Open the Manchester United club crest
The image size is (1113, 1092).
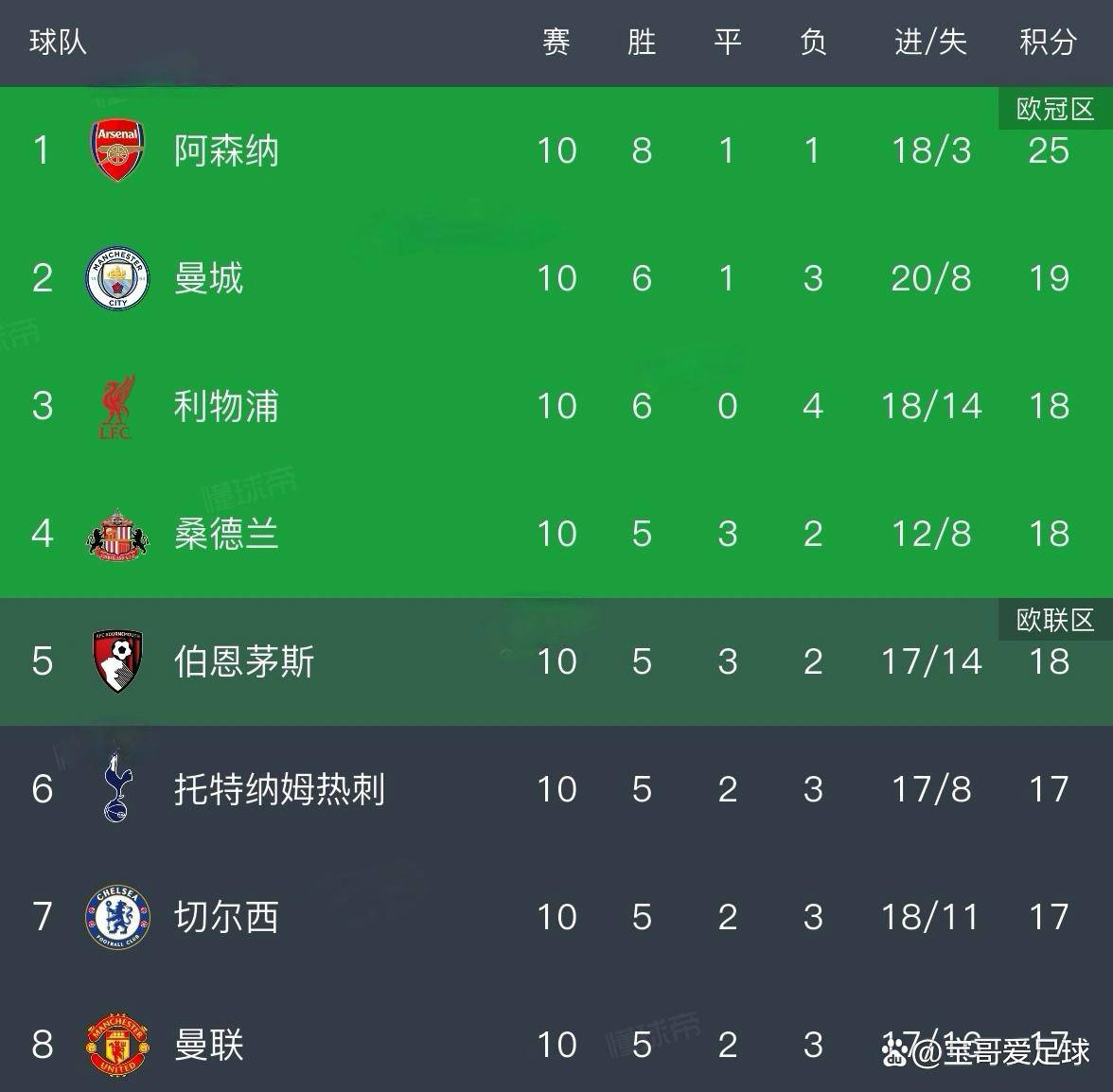pos(117,1044)
